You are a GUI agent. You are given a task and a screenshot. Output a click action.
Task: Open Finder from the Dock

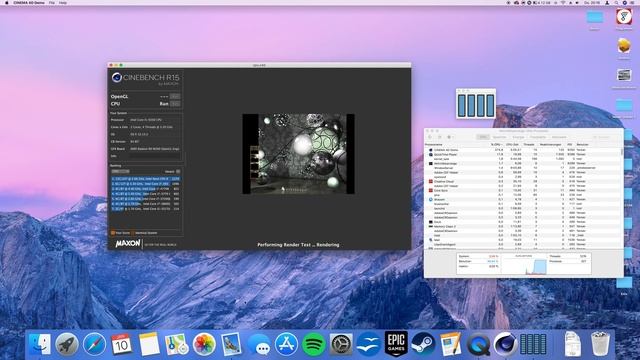39,344
